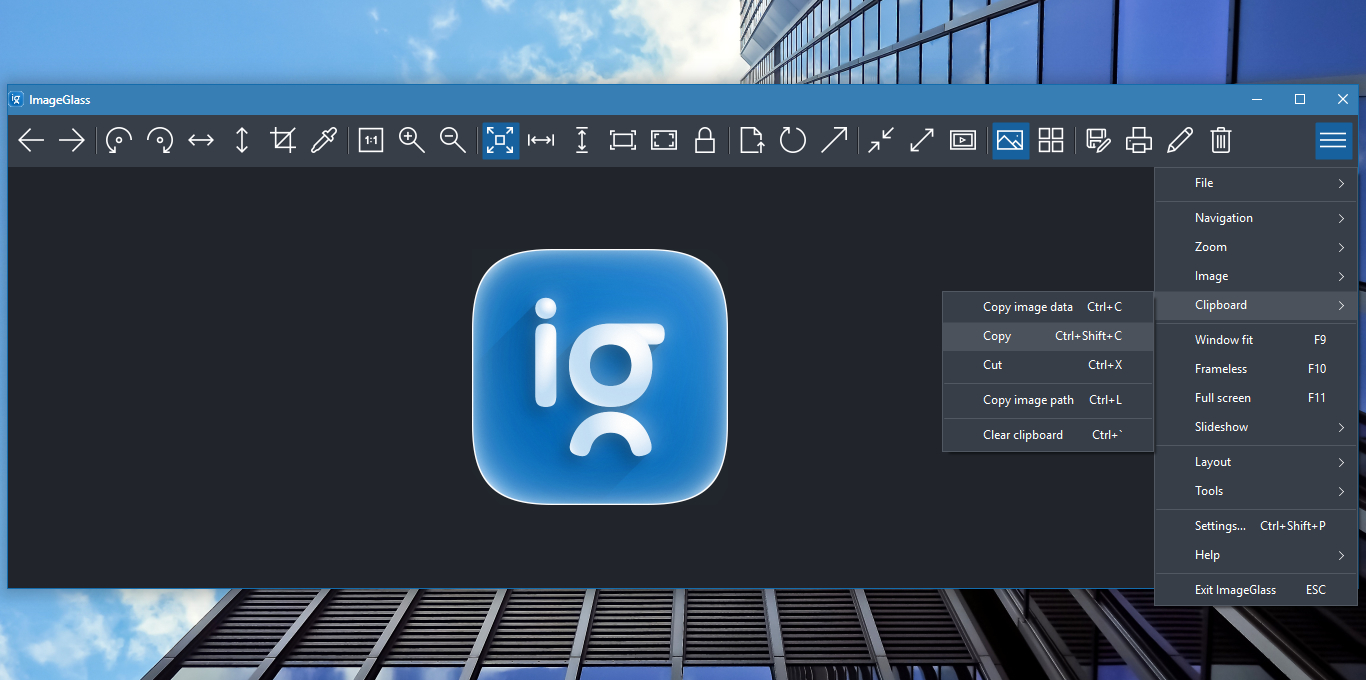The height and width of the screenshot is (680, 1366).
Task: Scale the image to fit
Action: (623, 141)
